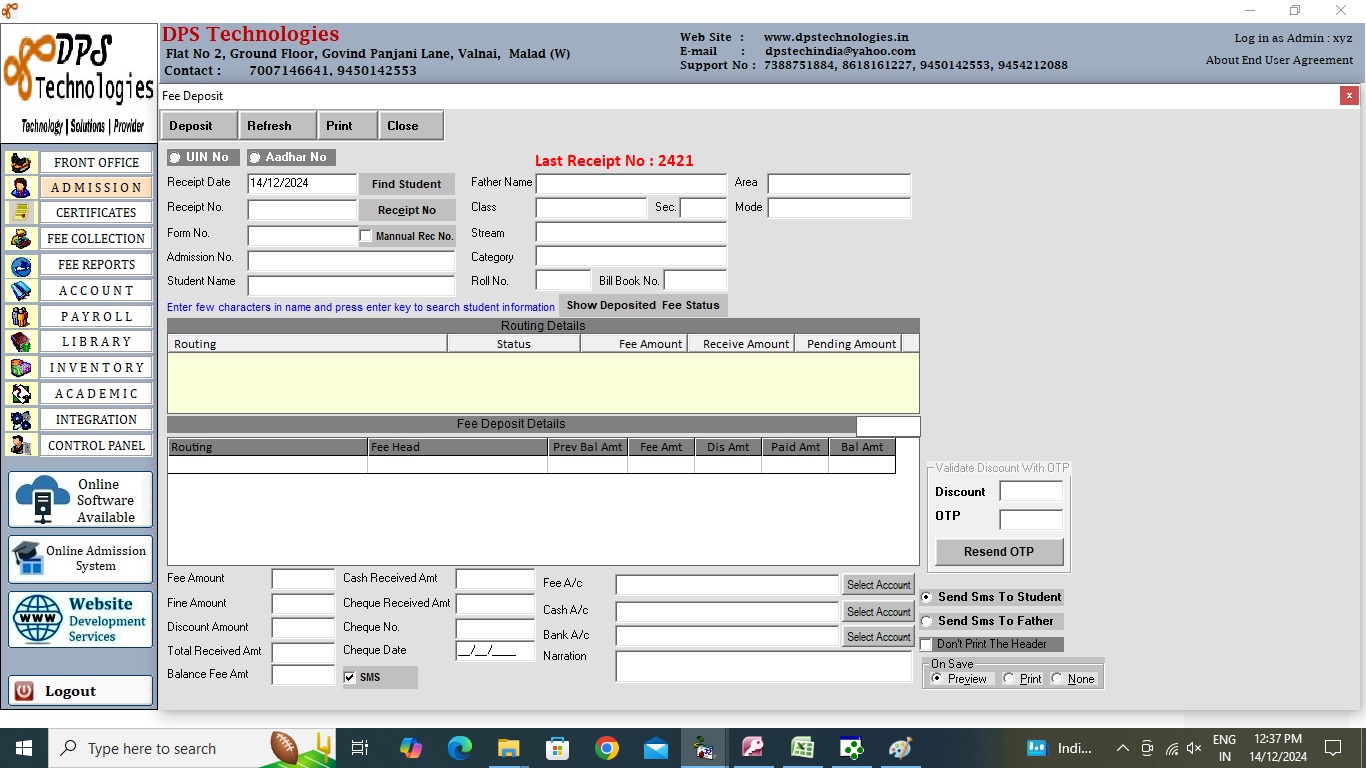Click the icon beside FRONT OFFICE
Screen dimensions: 1366x768
click(x=21, y=162)
